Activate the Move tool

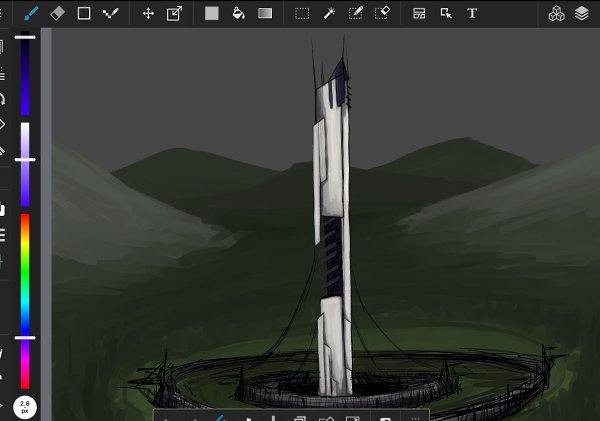pos(148,13)
